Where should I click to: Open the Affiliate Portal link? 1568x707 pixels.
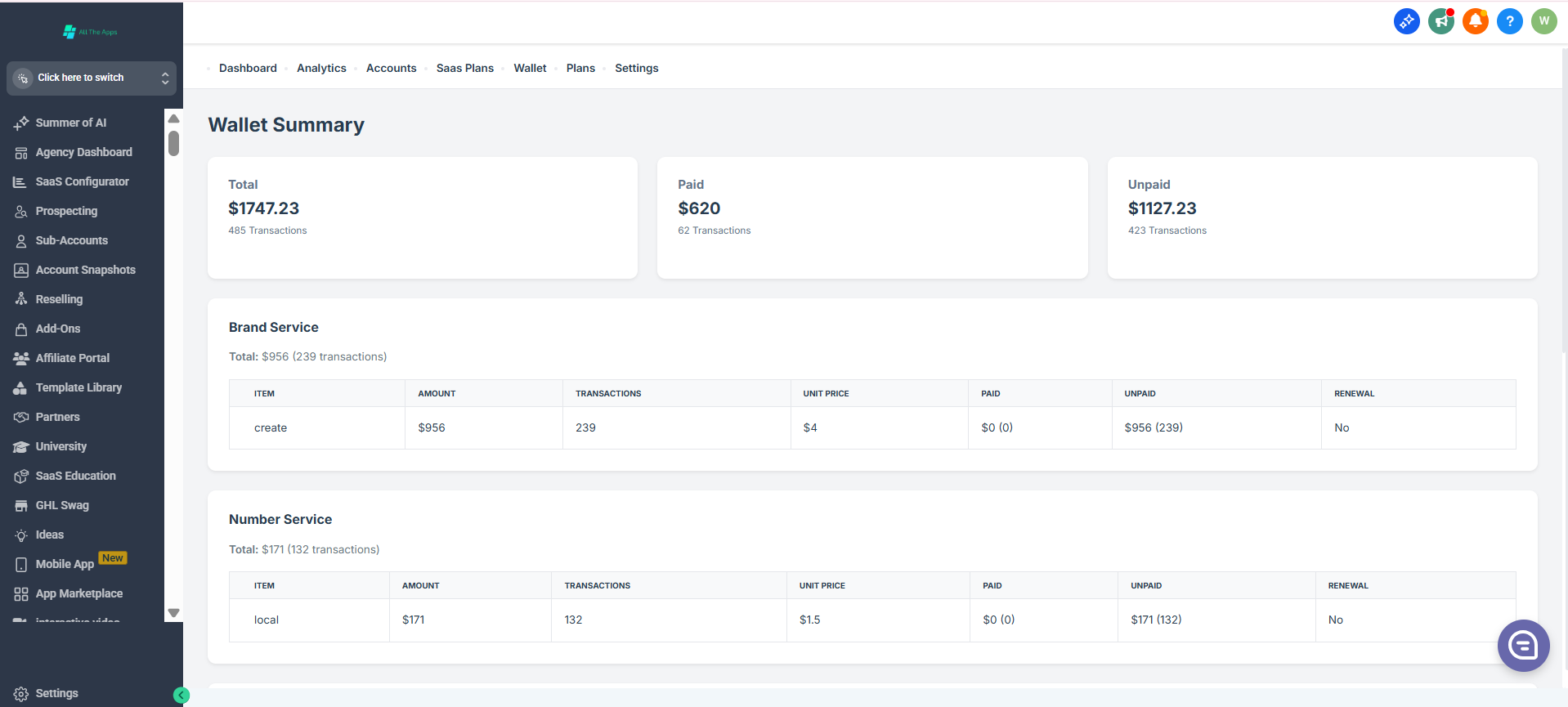tap(72, 358)
